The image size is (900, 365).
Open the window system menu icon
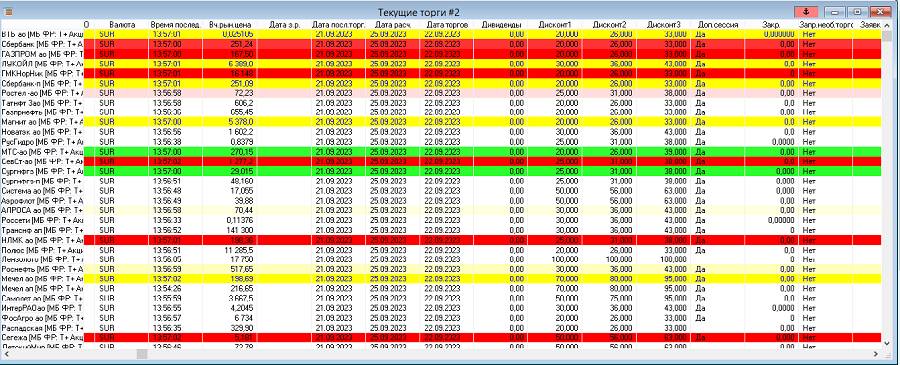[9, 12]
